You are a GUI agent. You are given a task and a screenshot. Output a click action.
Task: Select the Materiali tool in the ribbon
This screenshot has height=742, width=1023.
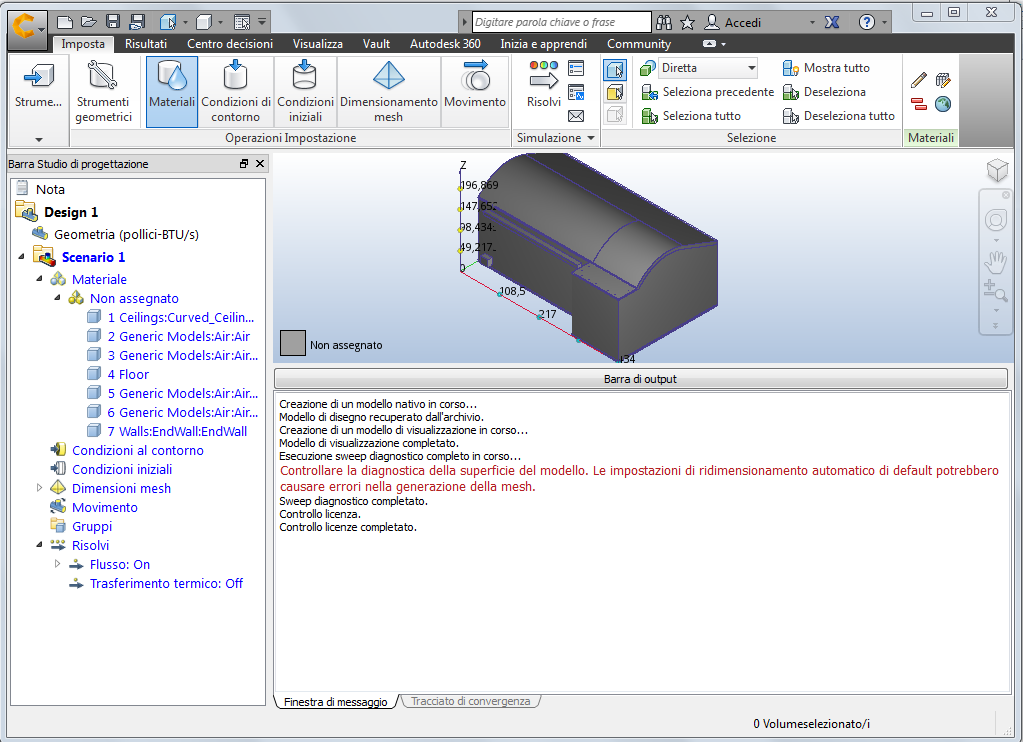pos(171,90)
